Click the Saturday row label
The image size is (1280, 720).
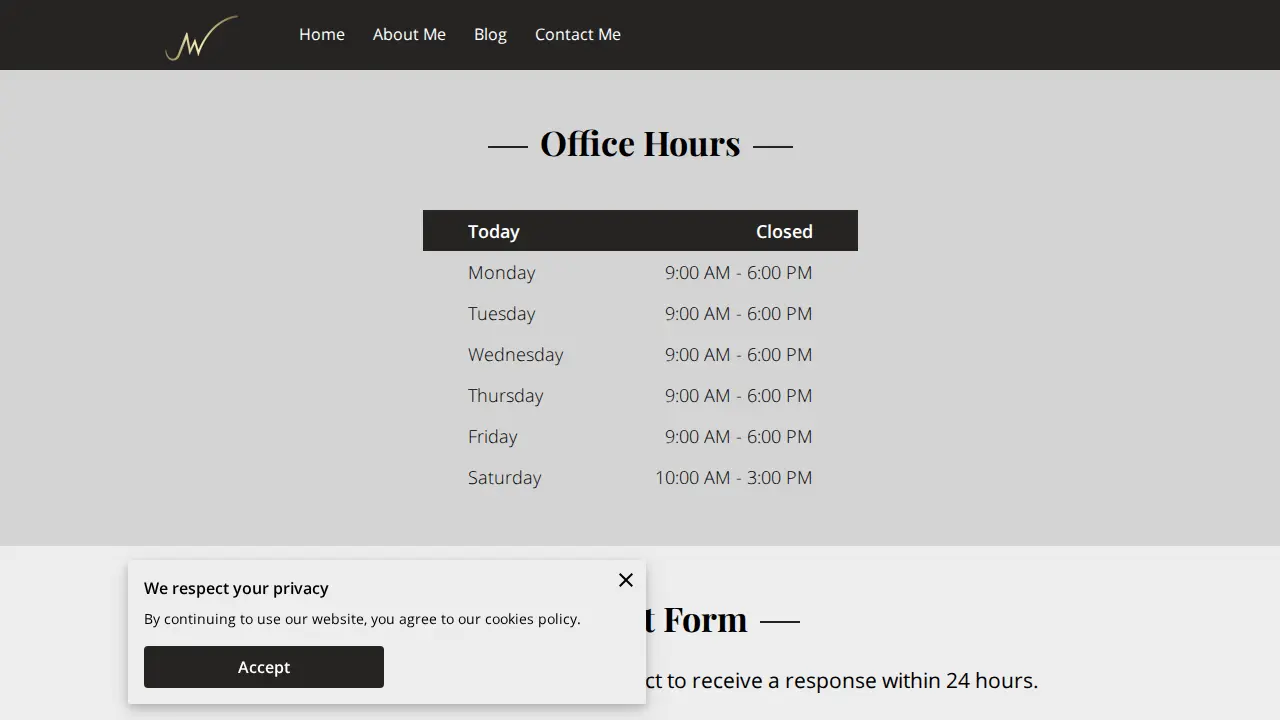point(504,477)
